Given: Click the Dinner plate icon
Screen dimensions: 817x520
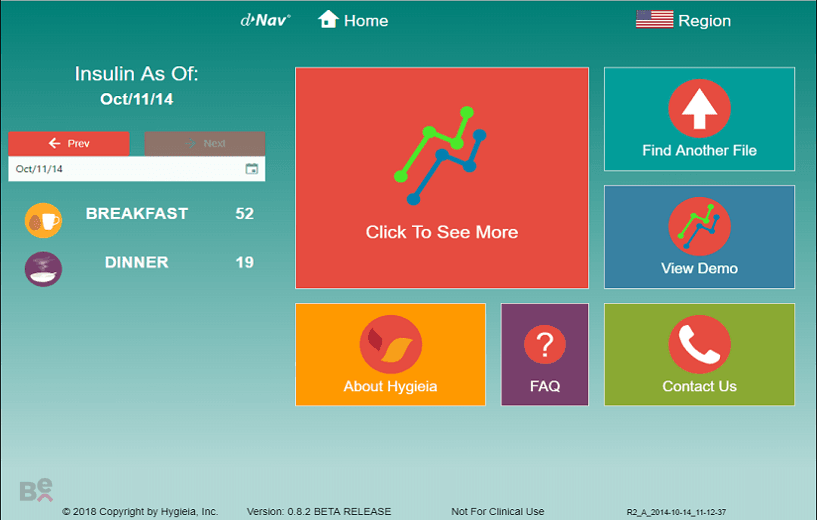Looking at the screenshot, I should pos(43,269).
